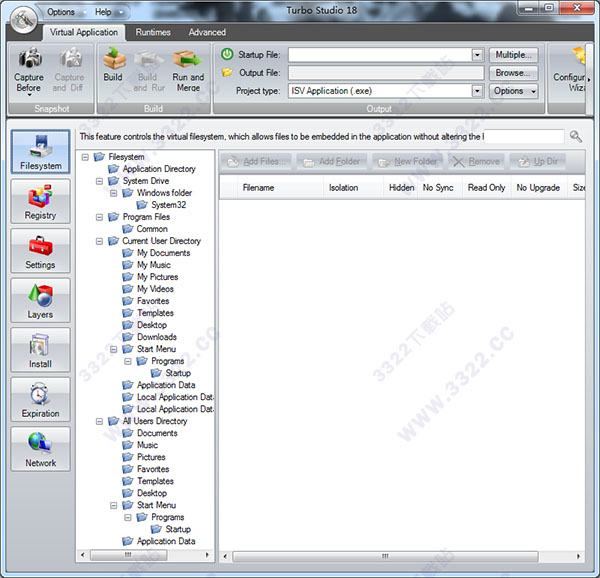600x578 pixels.
Task: Click the Add Files toolbar button
Action: [256, 162]
